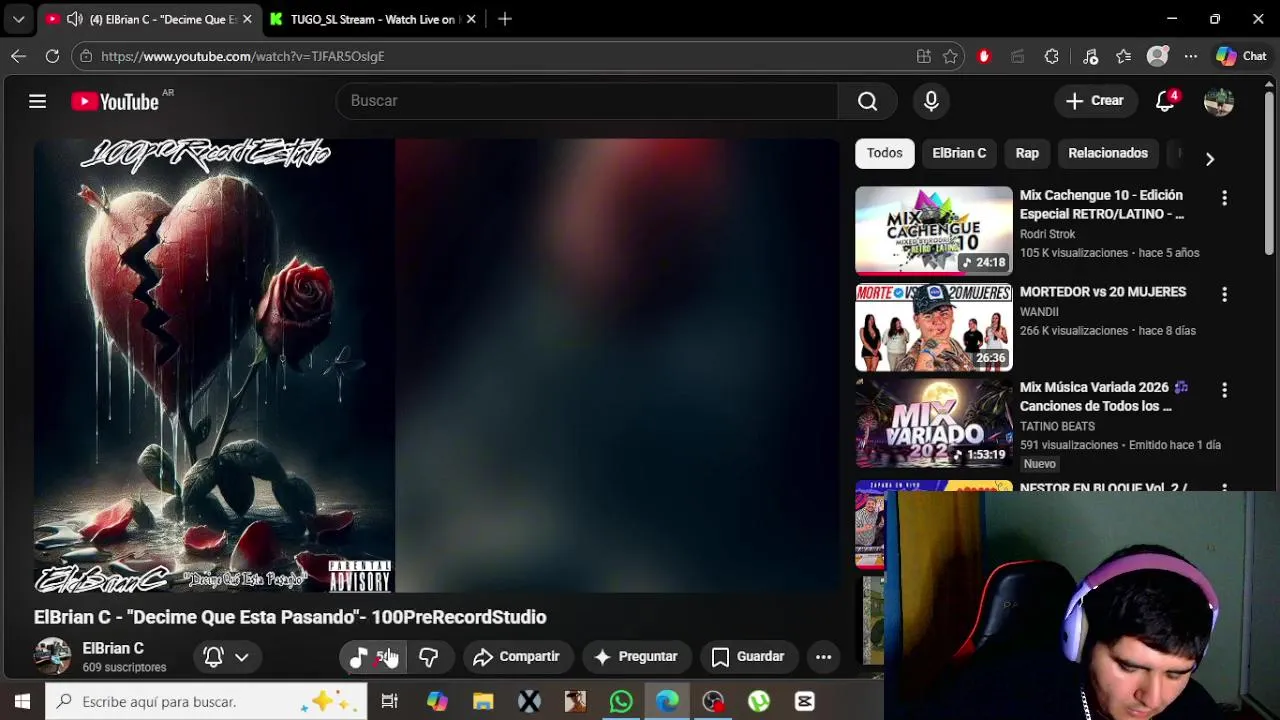
Task: Like the video with the thumbs-up button
Action: click(373, 657)
